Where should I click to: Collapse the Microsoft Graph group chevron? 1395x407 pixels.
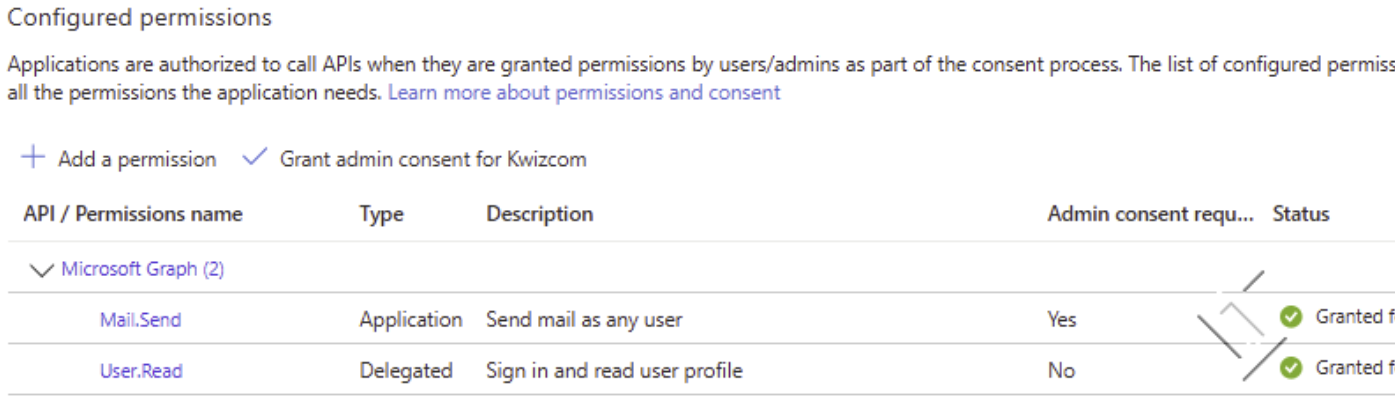42,270
